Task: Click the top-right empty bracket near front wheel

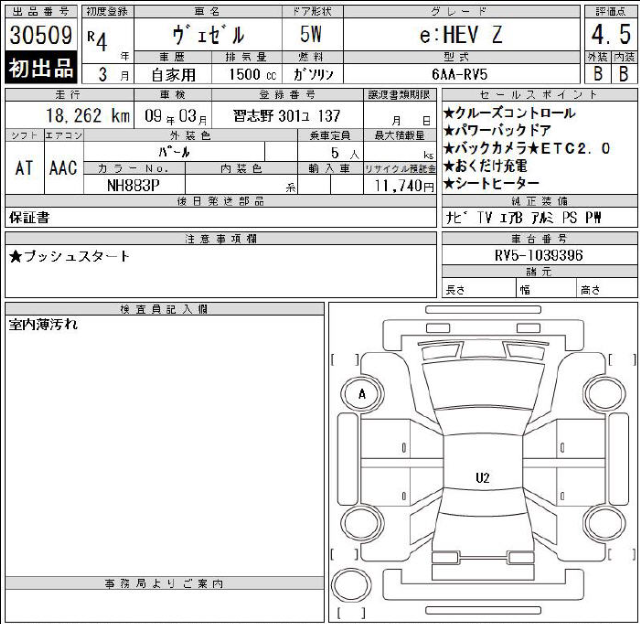Action: pyautogui.click(x=624, y=360)
